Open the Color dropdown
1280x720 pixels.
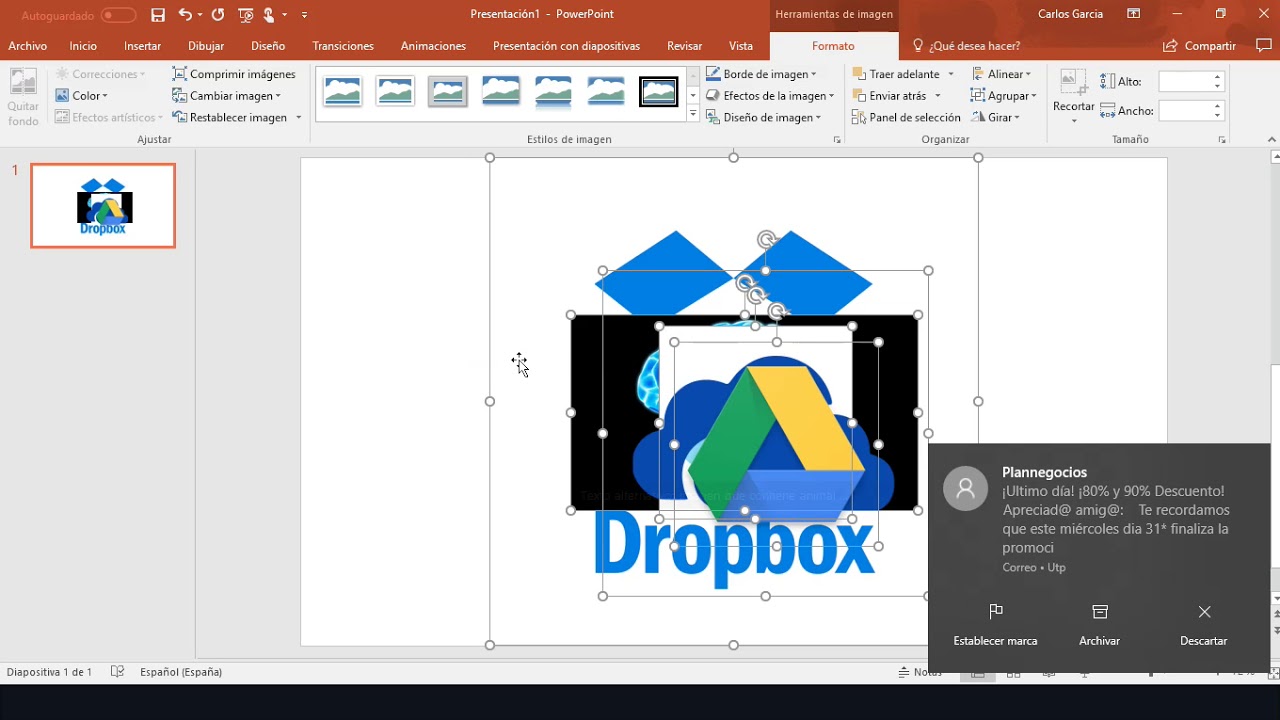coord(82,96)
